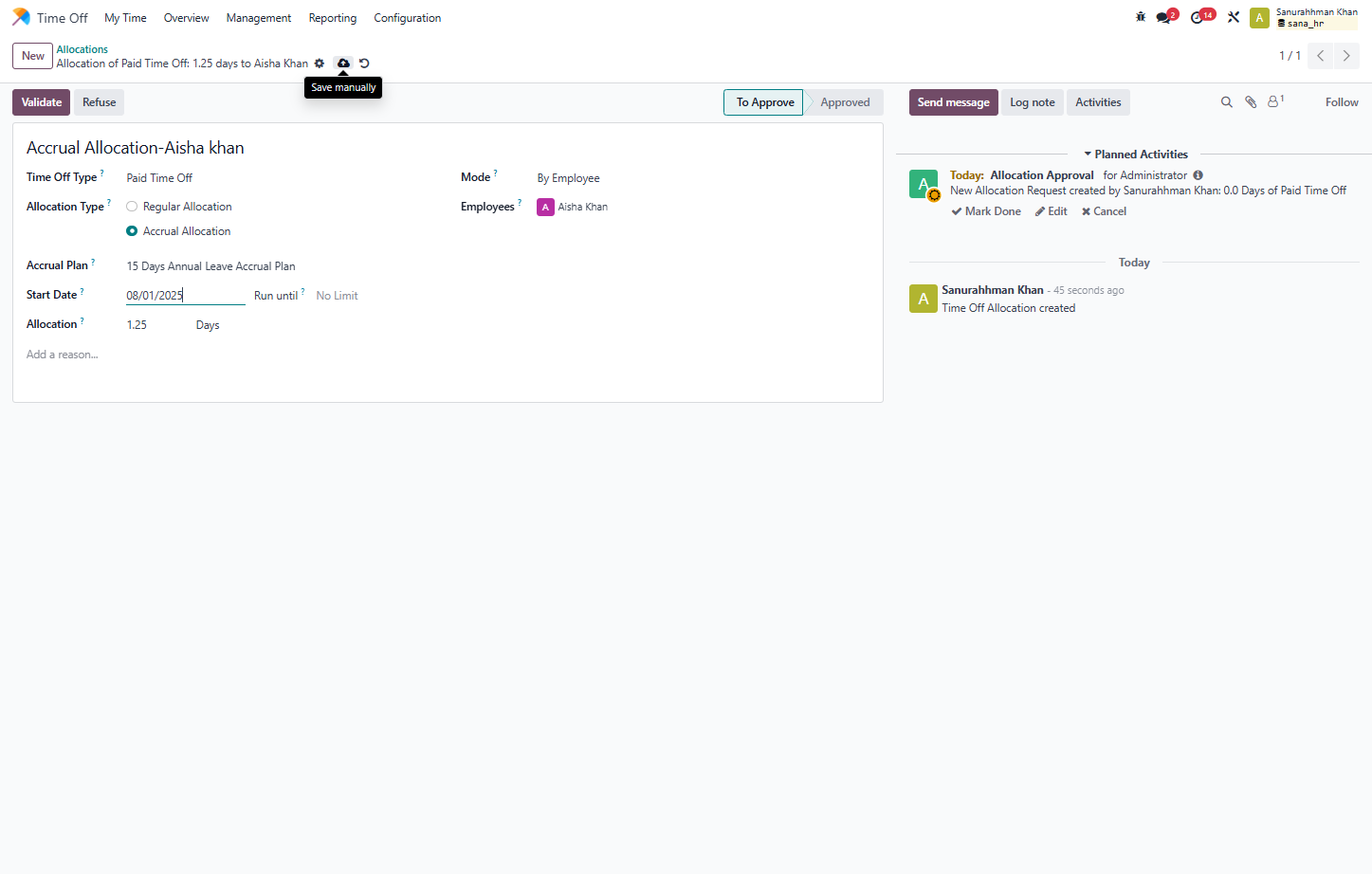Open the Reporting menu
1372x874 pixels.
[x=333, y=18]
